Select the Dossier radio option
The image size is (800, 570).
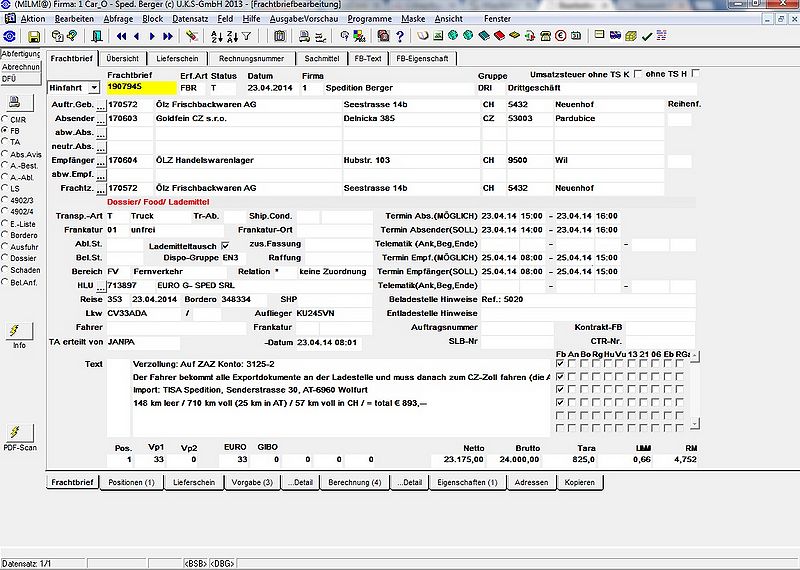[x=5, y=258]
